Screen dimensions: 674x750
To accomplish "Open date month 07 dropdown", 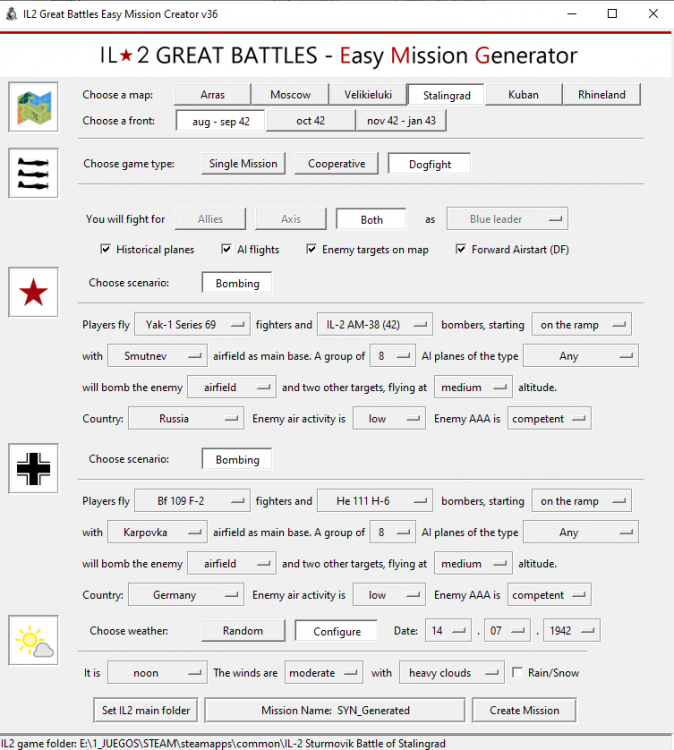I will (507, 630).
